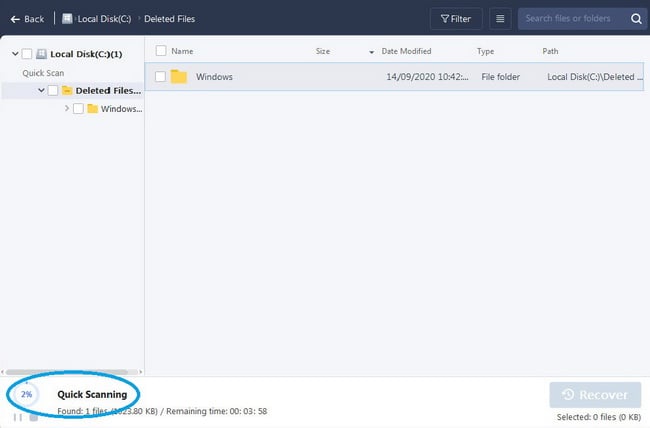This screenshot has width=650, height=428.
Task: Select Deleted Files in the breadcrumb
Action: 170,19
